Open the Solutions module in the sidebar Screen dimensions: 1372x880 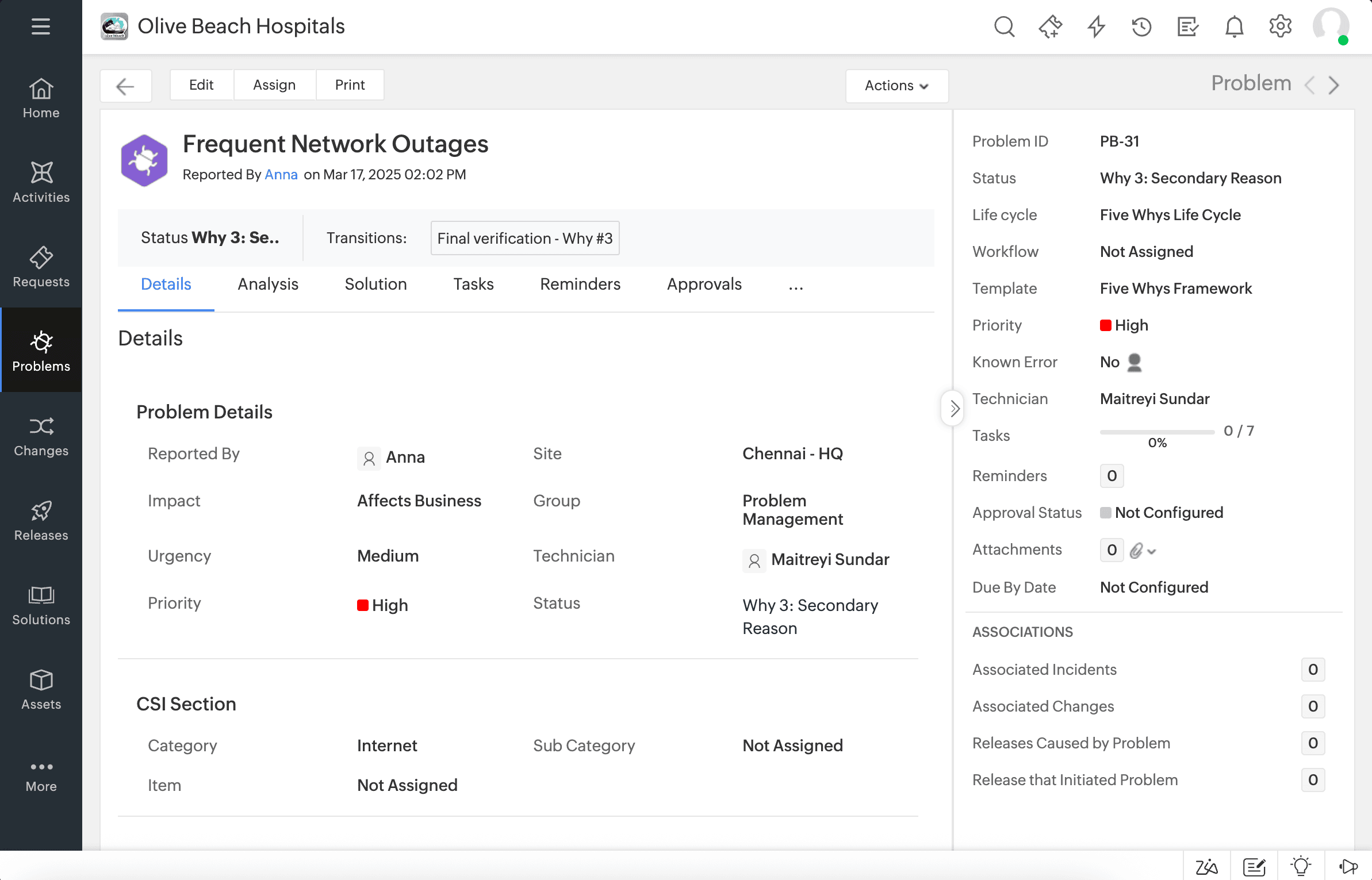41,605
